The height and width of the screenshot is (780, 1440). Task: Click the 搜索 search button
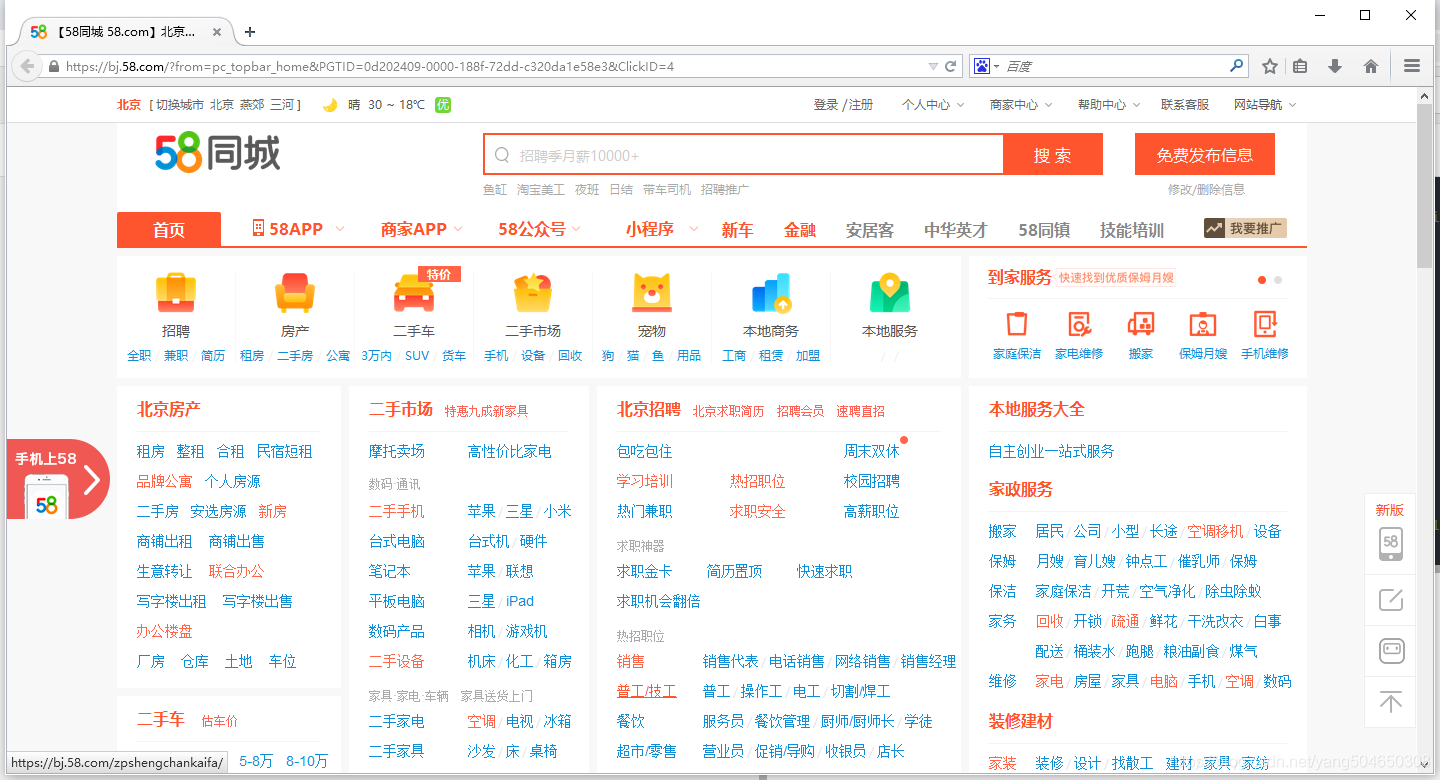(1053, 155)
